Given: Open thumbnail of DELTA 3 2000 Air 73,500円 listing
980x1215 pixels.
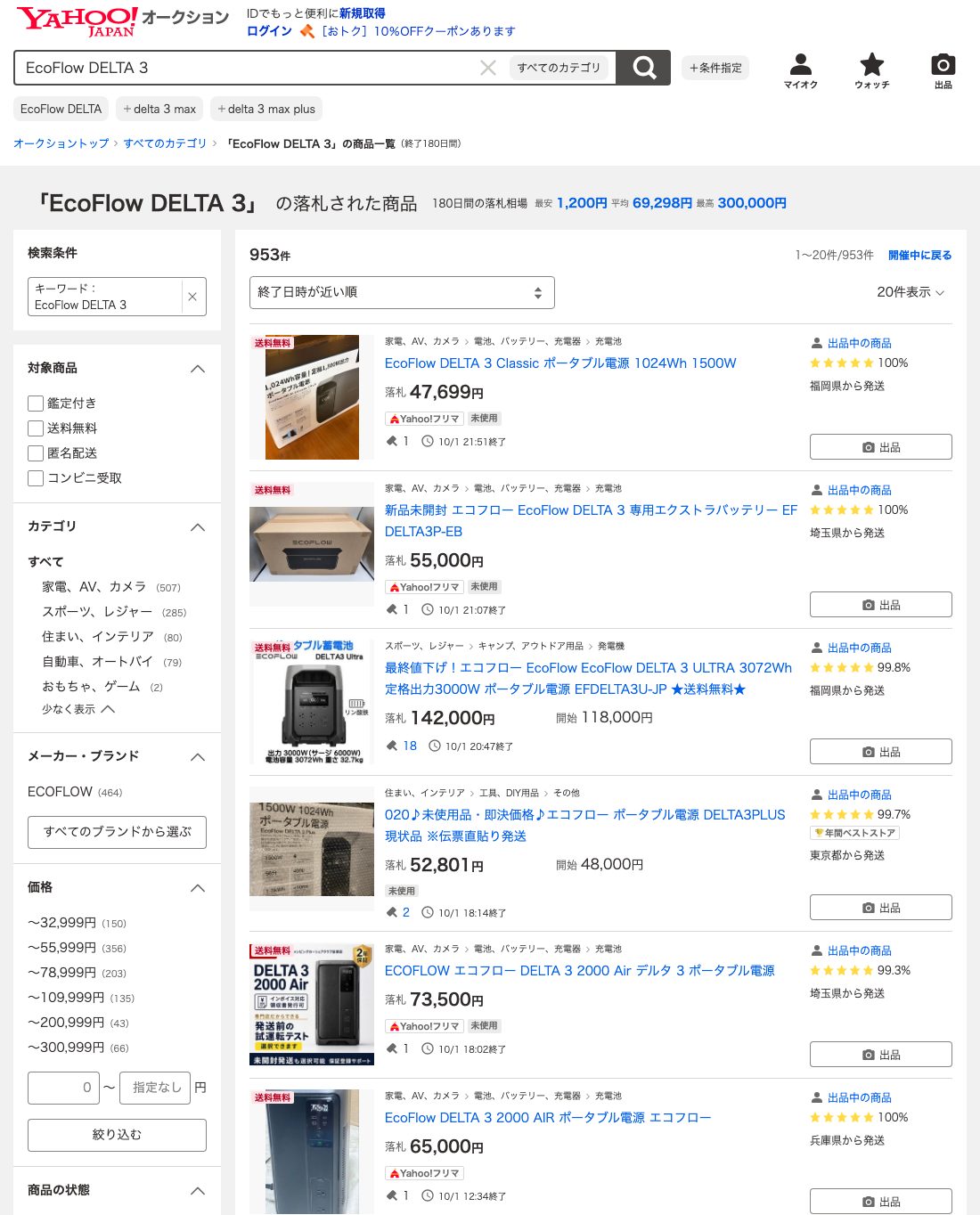Looking at the screenshot, I should click(x=312, y=1005).
